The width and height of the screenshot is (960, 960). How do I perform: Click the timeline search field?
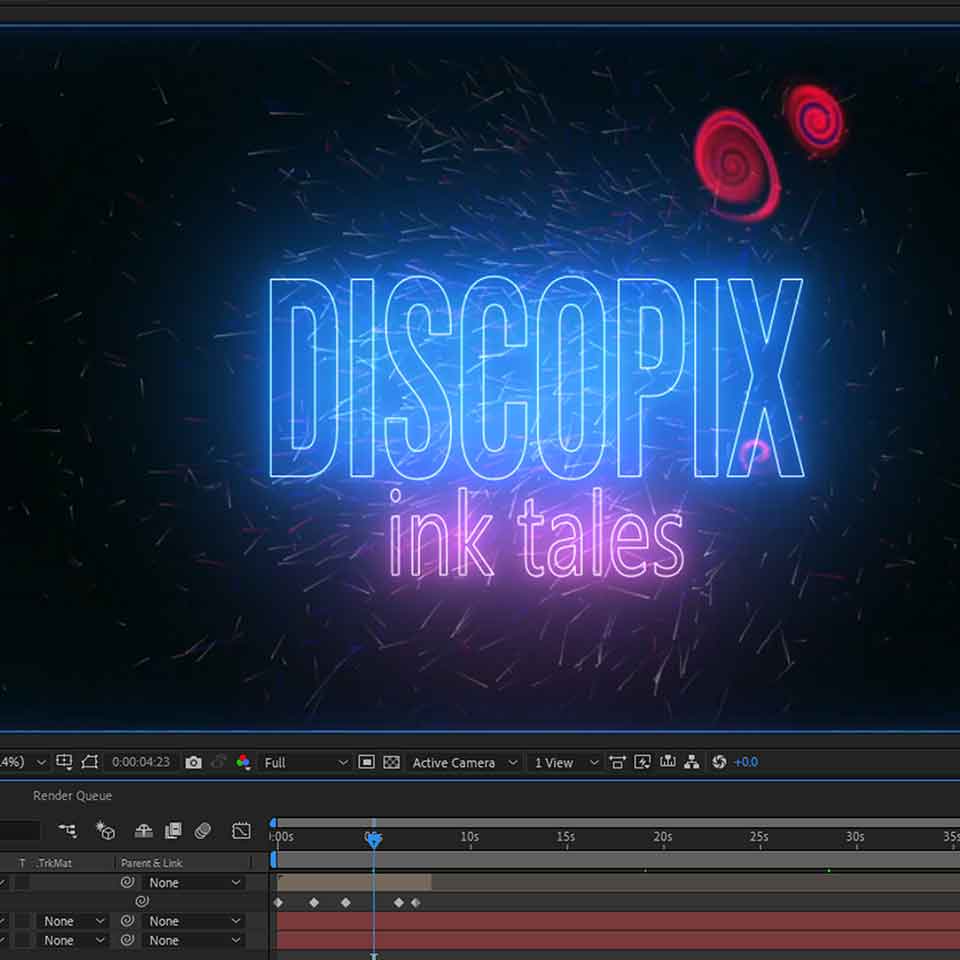tap(20, 831)
